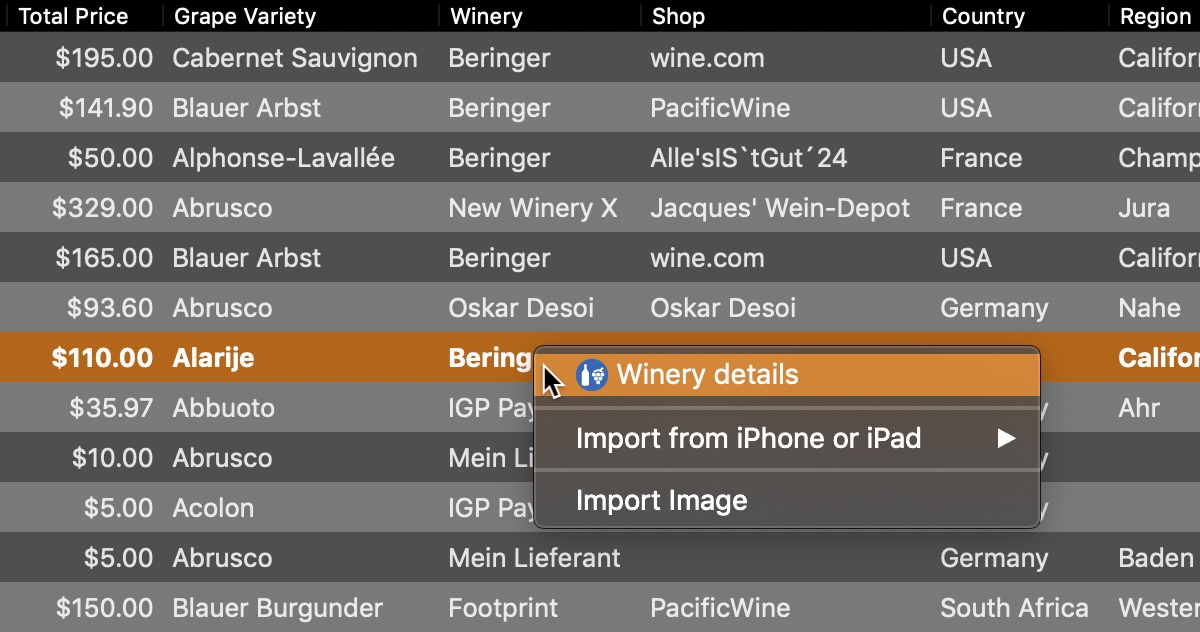
Task: Sort by the Grape Variety column header
Action: coord(245,16)
